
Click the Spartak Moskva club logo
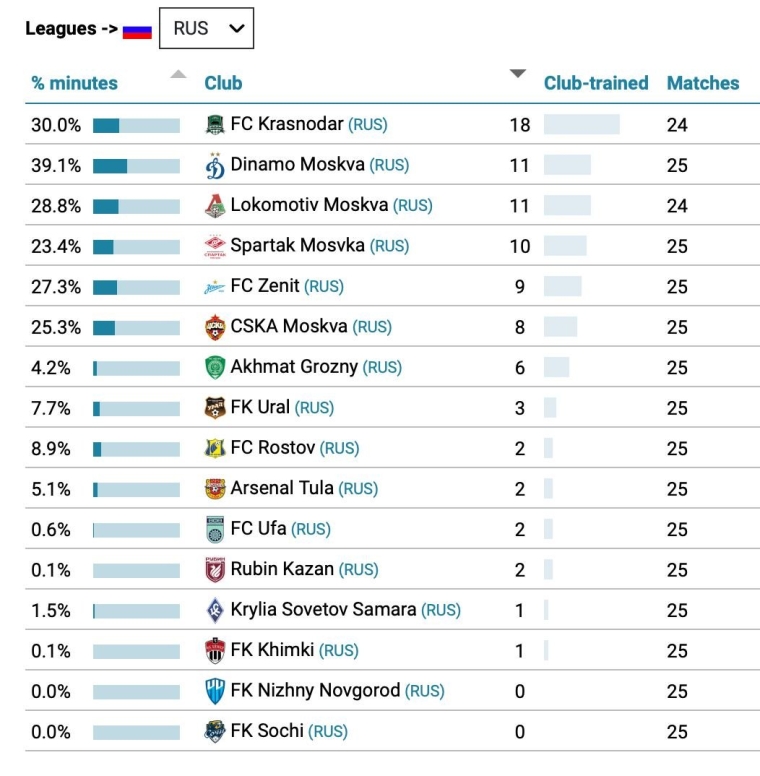pos(215,246)
